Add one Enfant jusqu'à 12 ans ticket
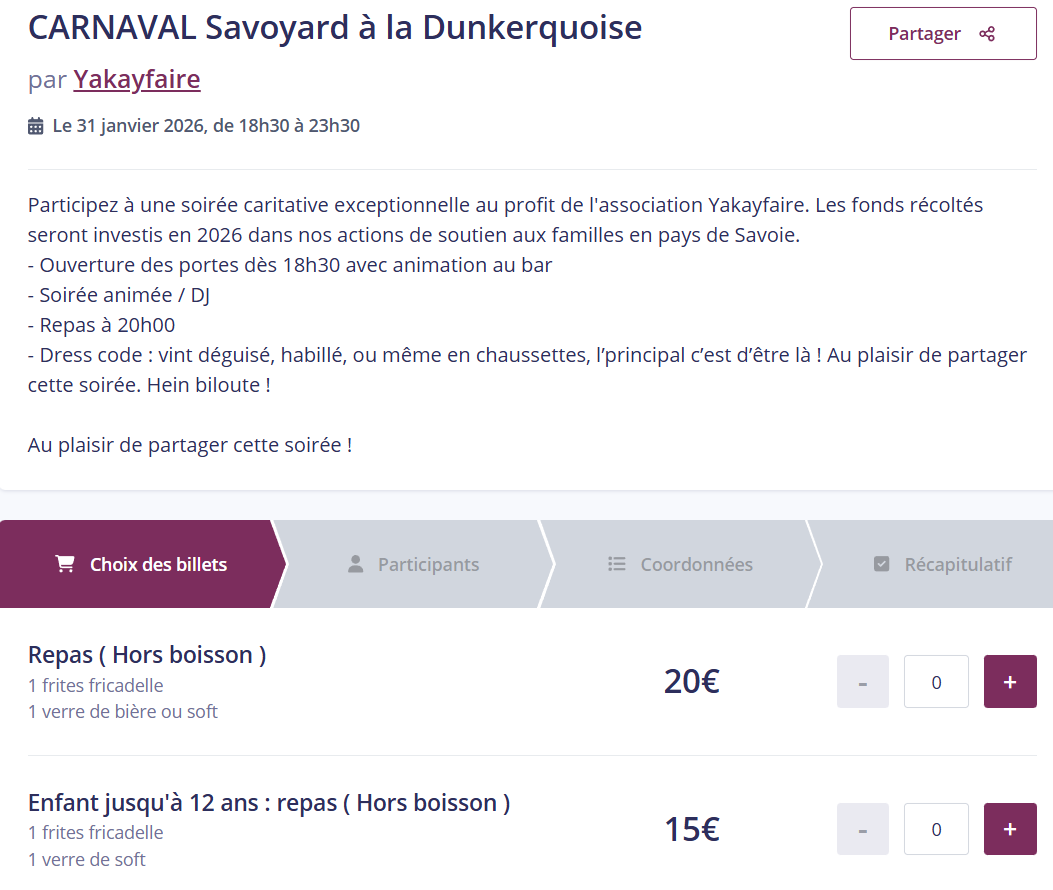Viewport: 1053px width, 890px height. [1010, 829]
